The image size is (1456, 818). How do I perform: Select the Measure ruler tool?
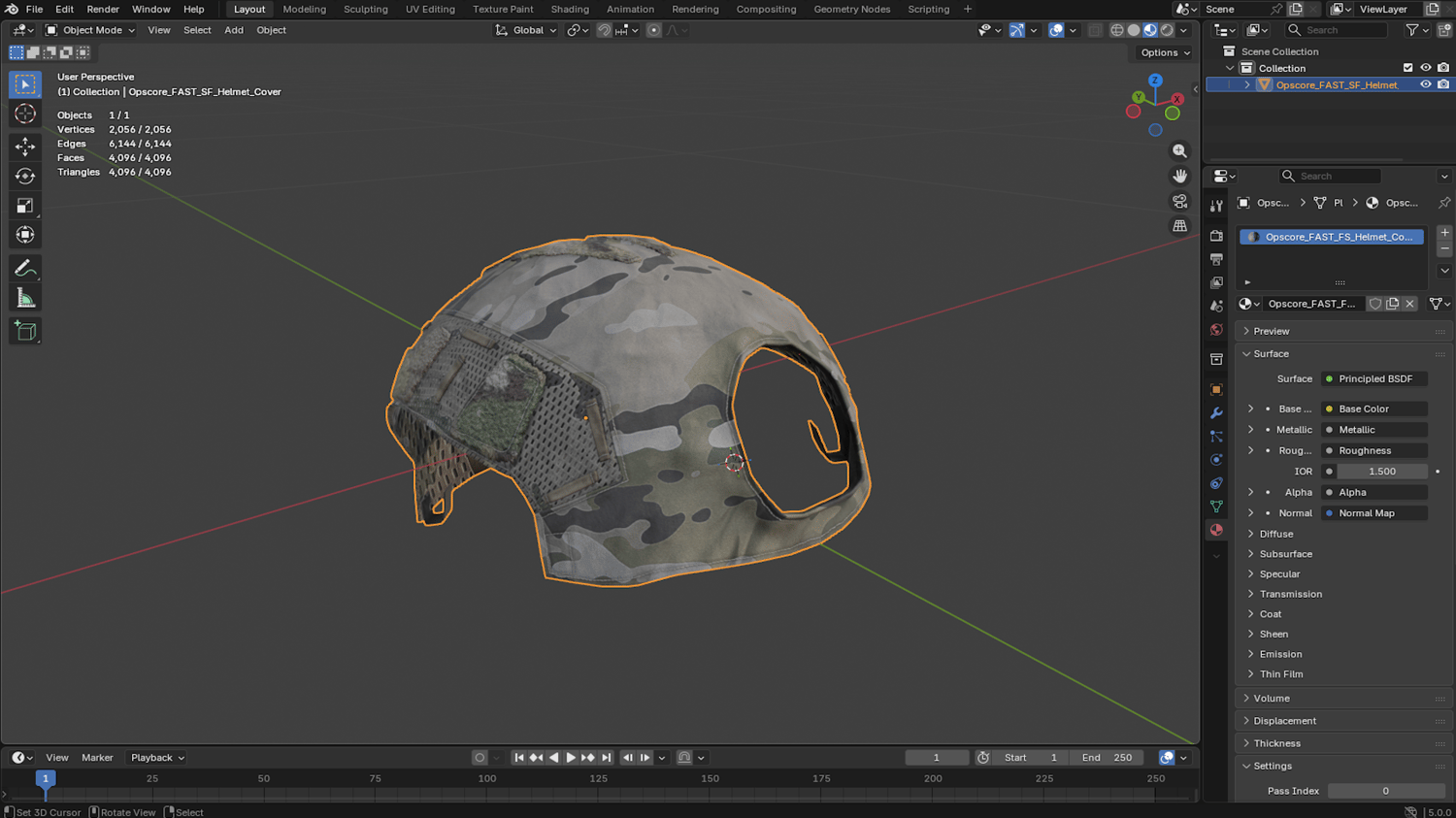tap(25, 299)
